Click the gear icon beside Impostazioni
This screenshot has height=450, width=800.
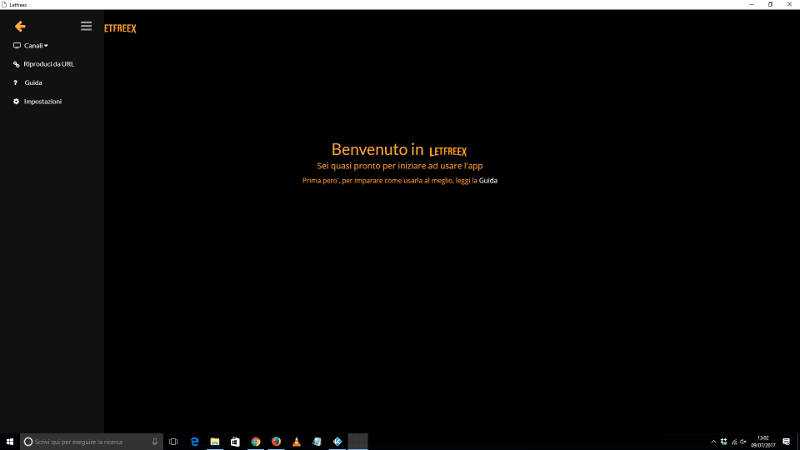(16, 102)
